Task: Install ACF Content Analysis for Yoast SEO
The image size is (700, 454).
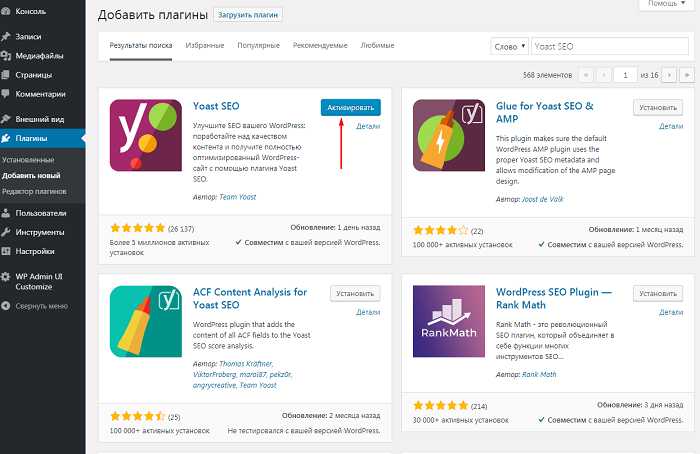Action: 356,294
